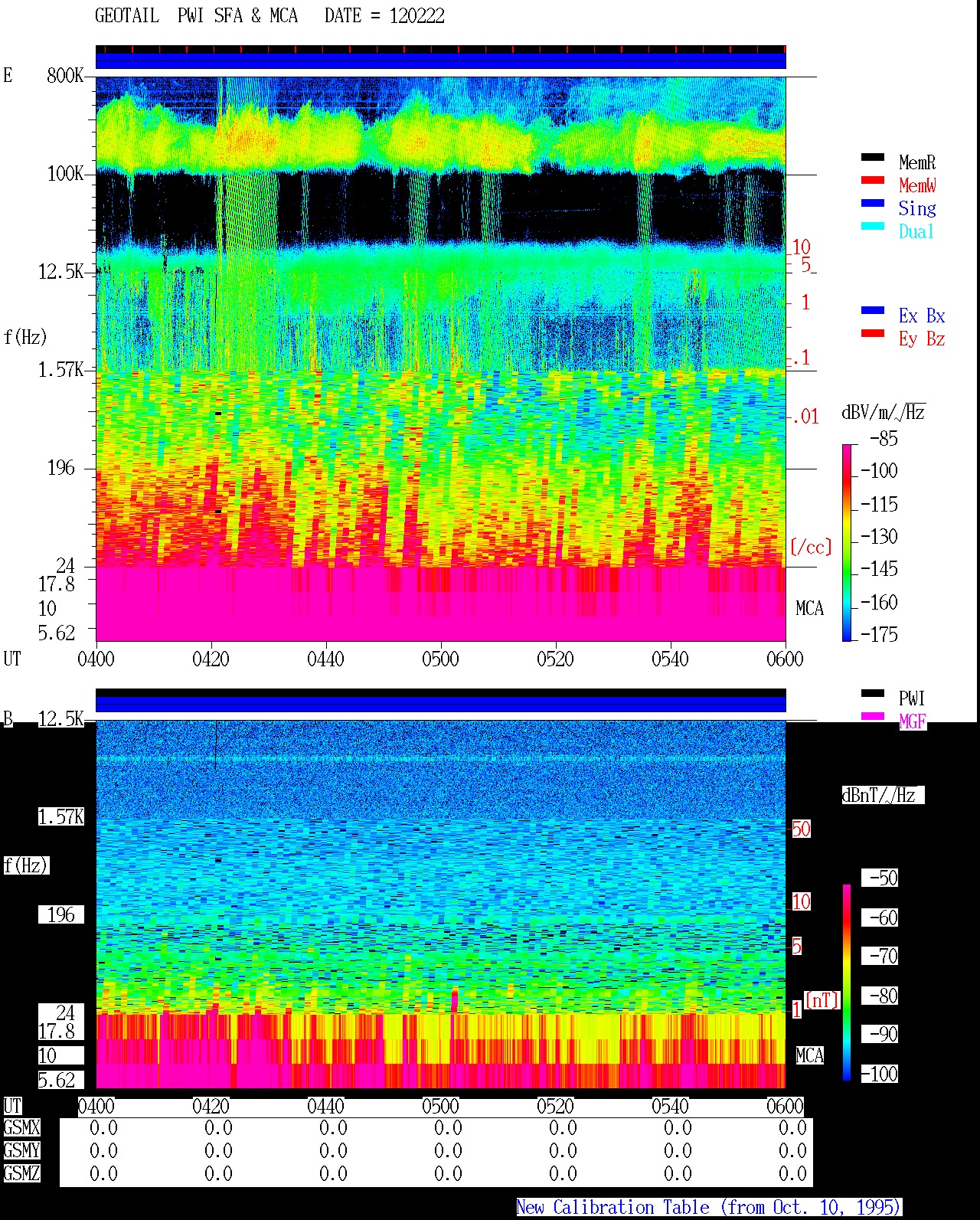Click the blue mode bar above the B spectrogram

point(440,704)
